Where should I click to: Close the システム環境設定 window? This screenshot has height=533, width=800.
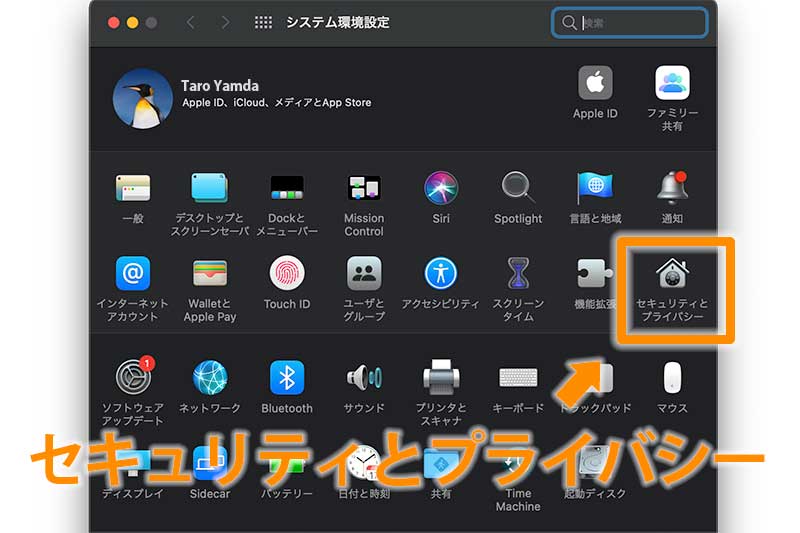click(x=114, y=22)
